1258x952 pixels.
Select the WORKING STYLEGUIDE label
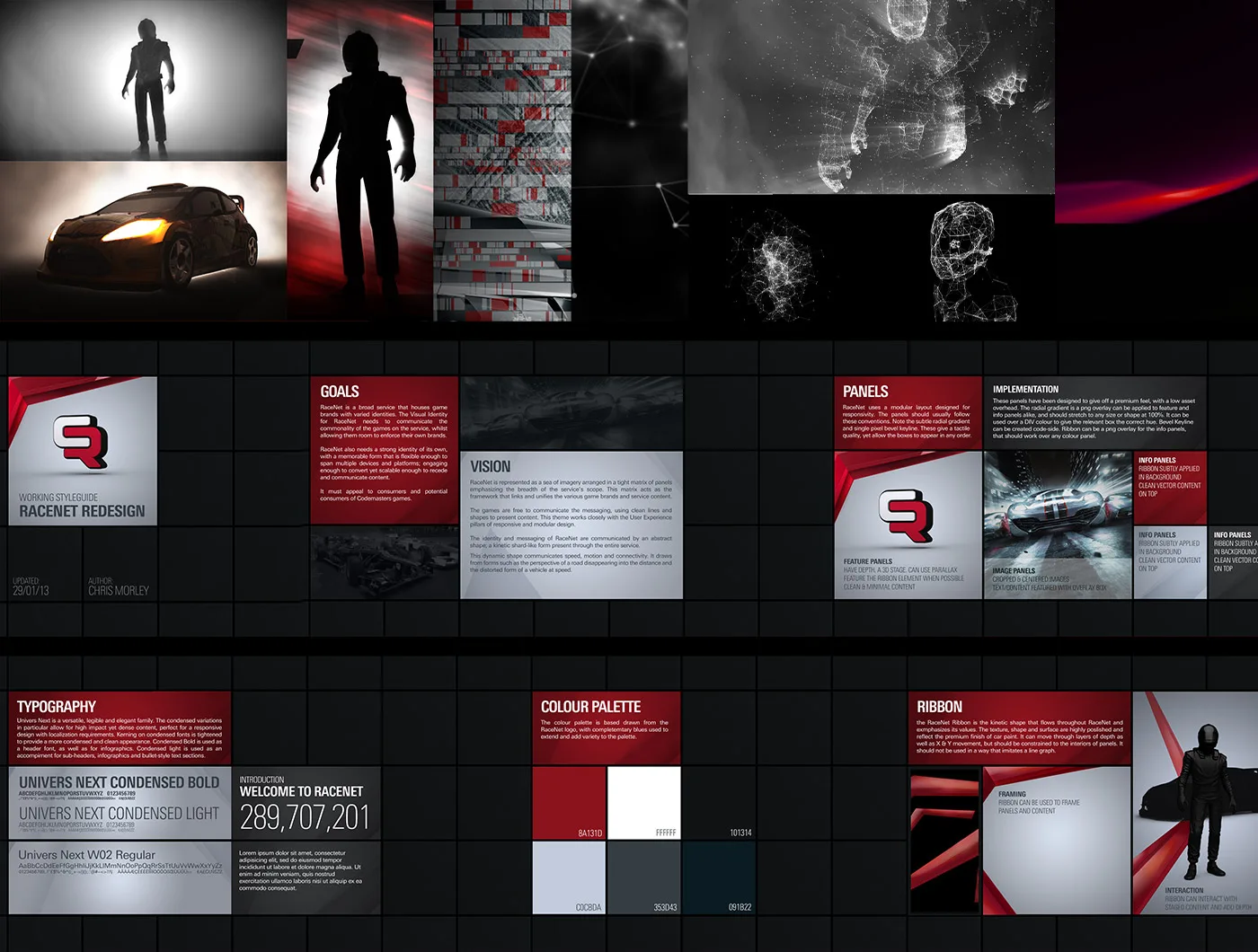(x=58, y=497)
